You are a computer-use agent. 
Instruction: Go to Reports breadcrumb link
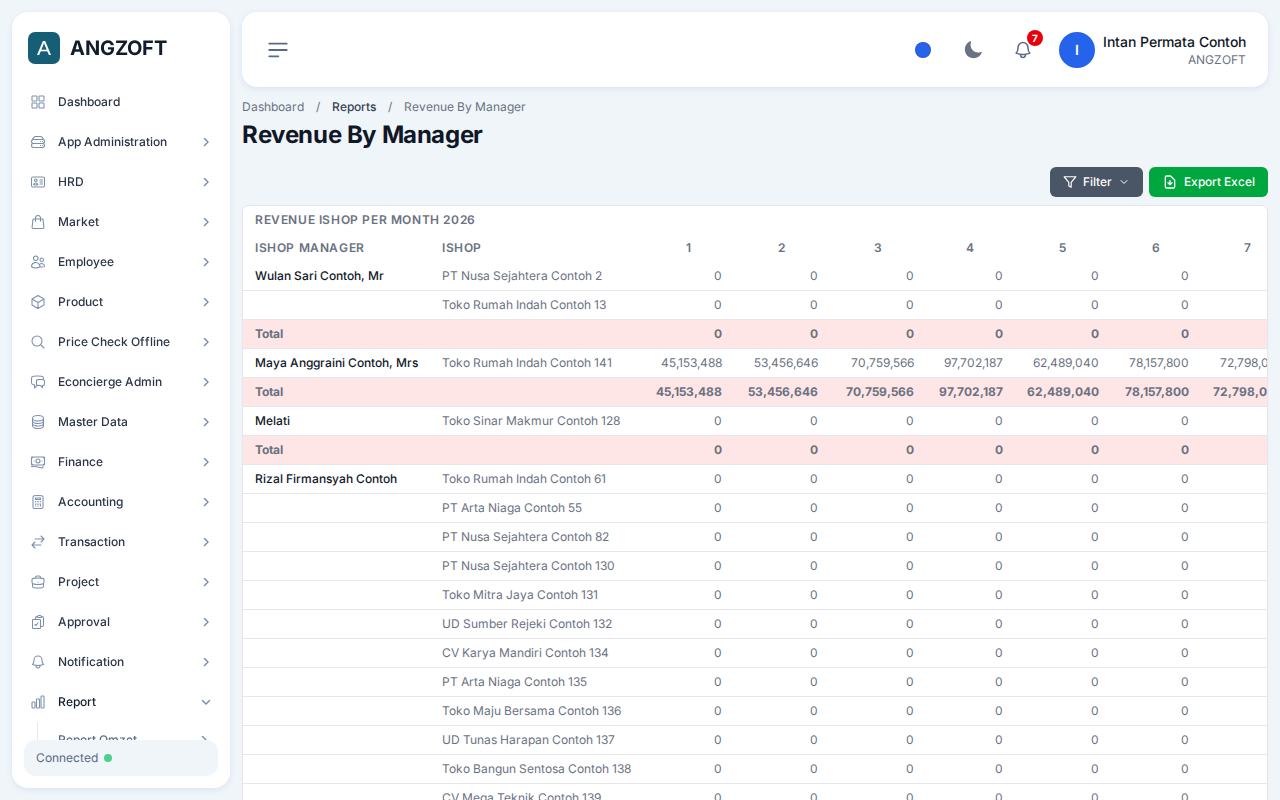(x=354, y=107)
